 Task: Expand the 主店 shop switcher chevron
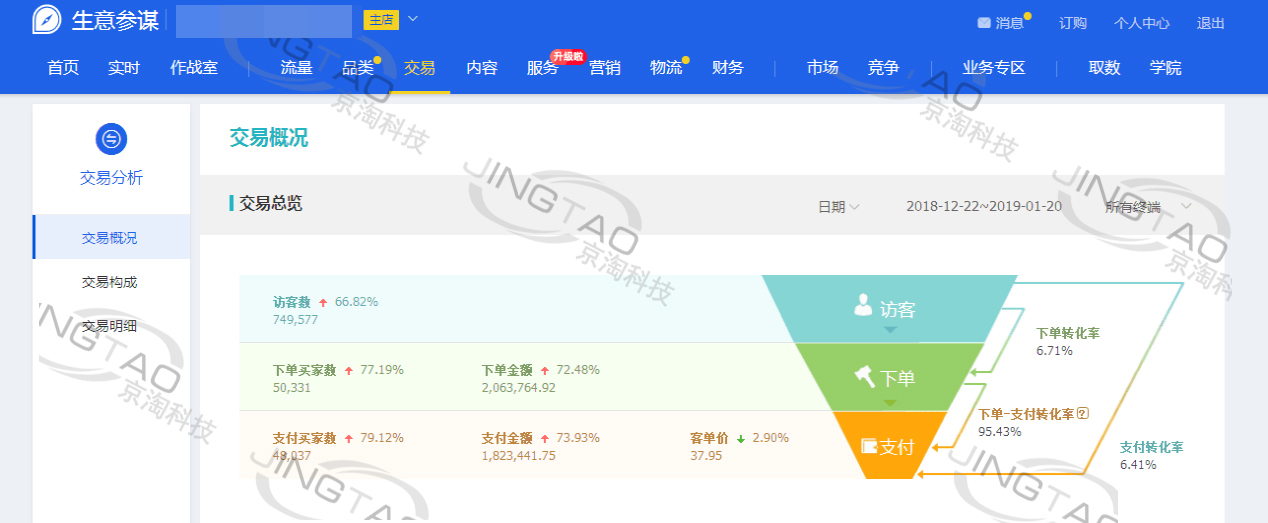[413, 19]
